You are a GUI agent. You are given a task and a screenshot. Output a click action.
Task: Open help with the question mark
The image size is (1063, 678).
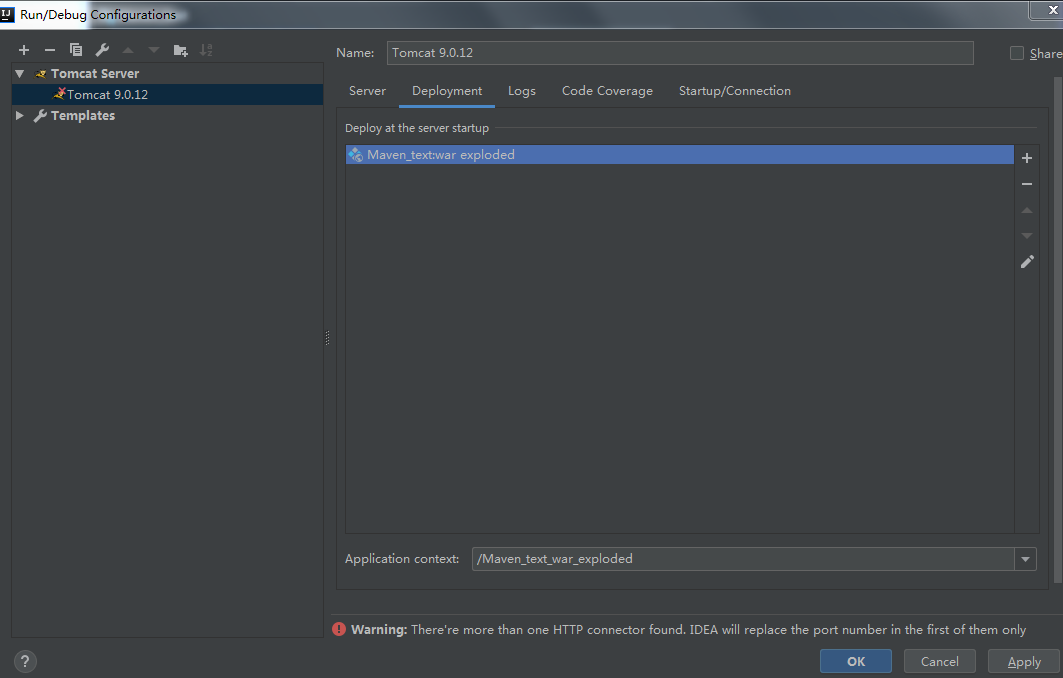(25, 662)
